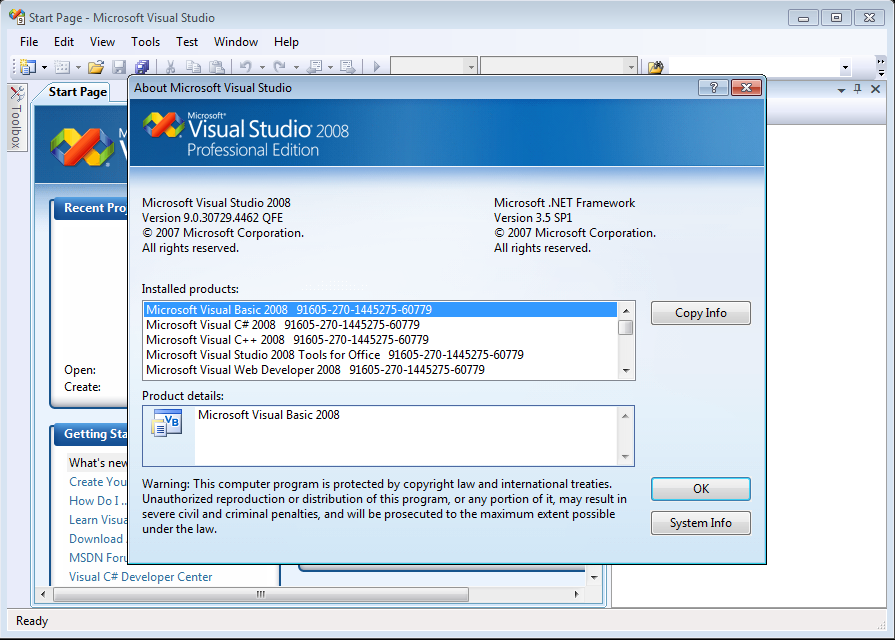Open the Find combo box dropdown arrow
Viewport: 895px width, 640px height.
[x=845, y=68]
